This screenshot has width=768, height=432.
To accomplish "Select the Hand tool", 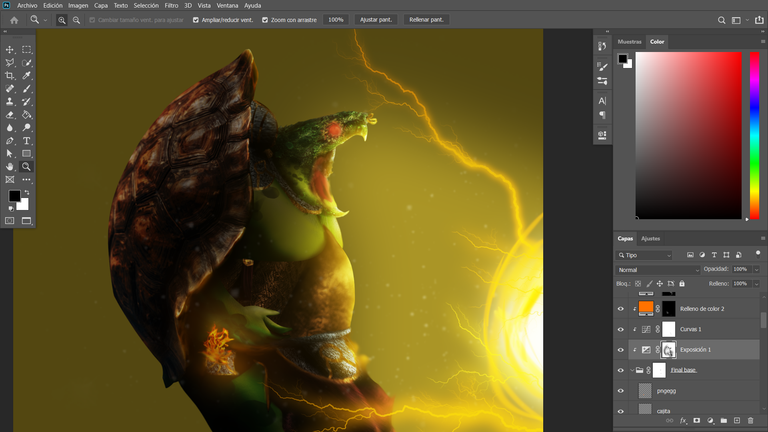I will click(x=10, y=167).
